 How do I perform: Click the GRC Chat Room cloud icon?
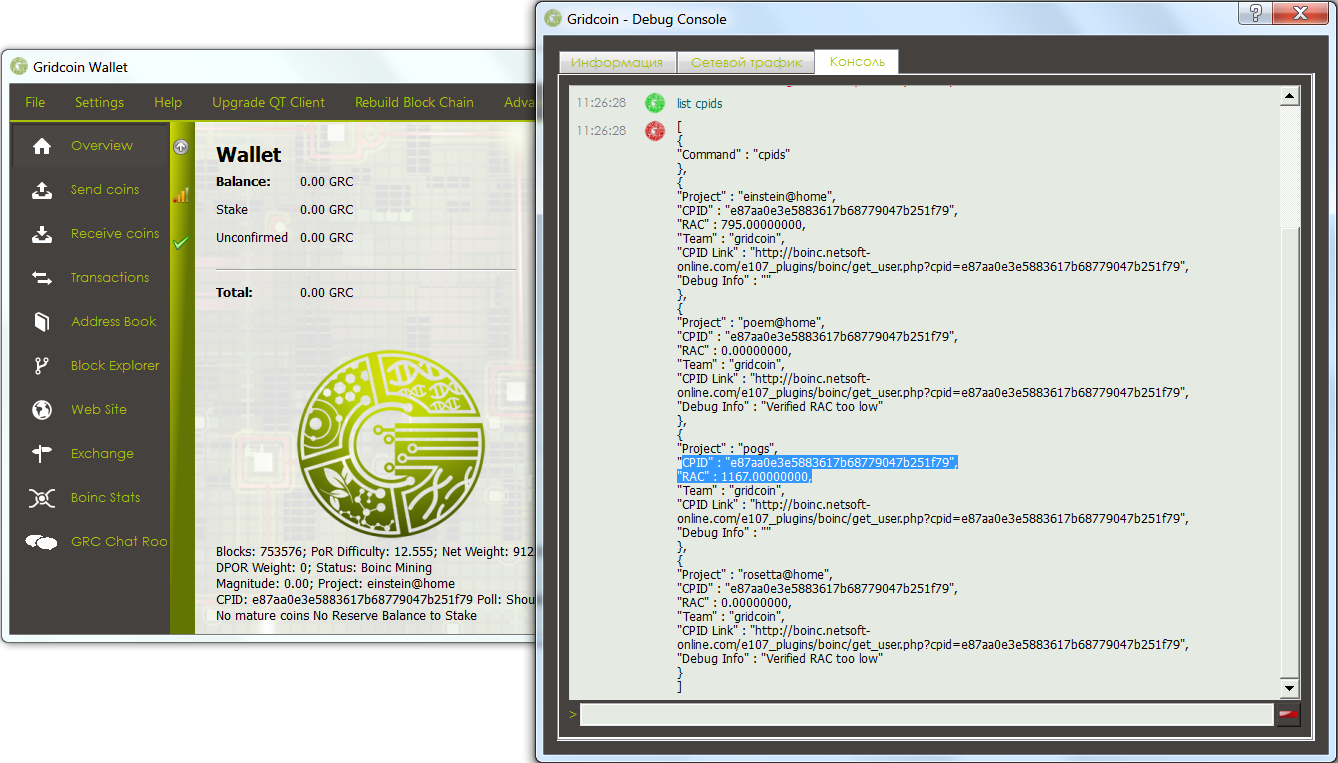[x=42, y=542]
